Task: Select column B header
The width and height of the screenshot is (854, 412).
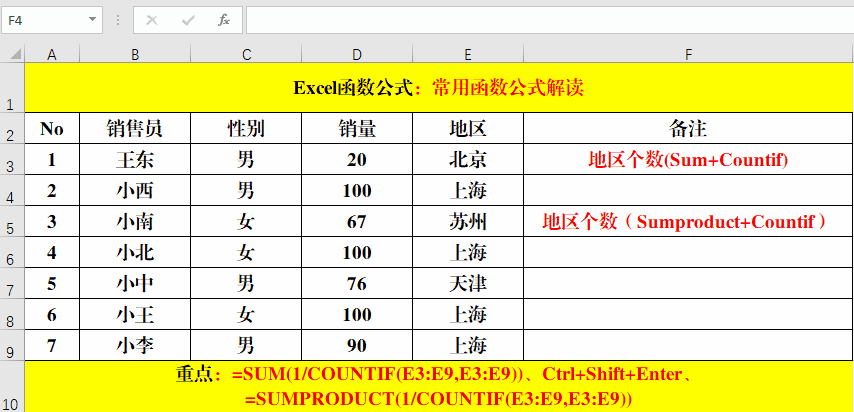Action: point(135,54)
